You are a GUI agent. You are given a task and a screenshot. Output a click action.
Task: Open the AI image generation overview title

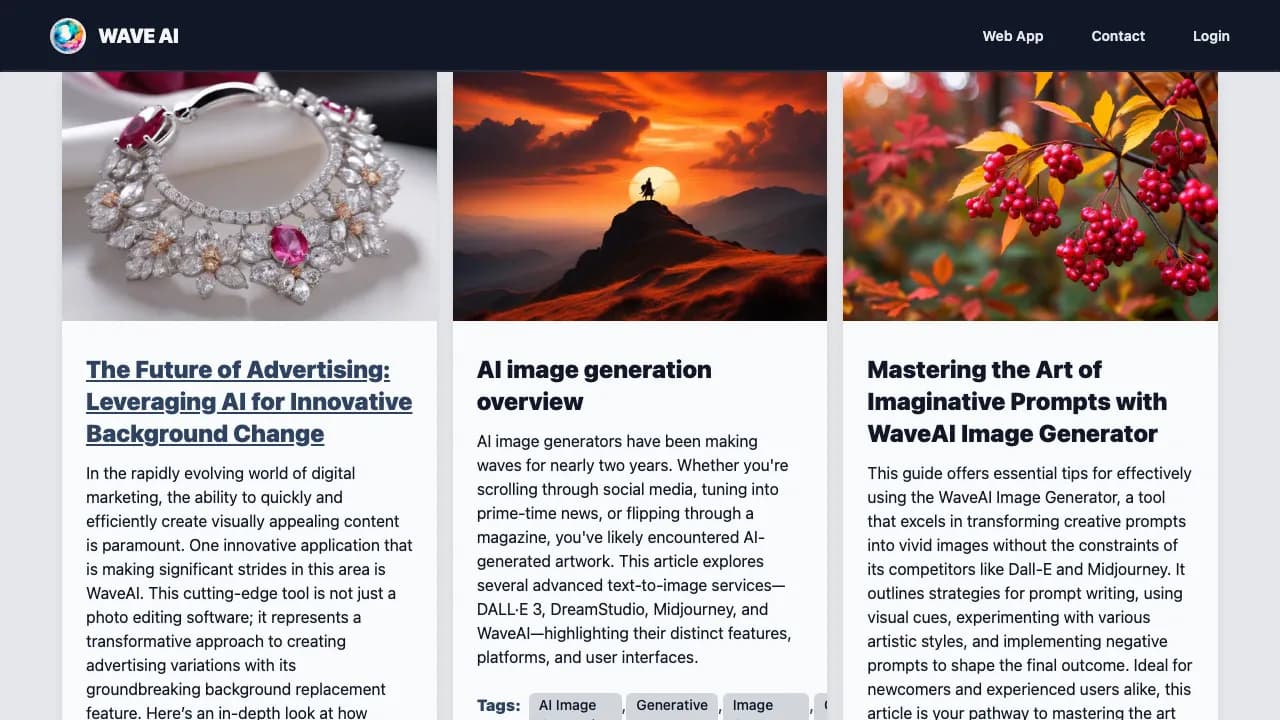(594, 385)
